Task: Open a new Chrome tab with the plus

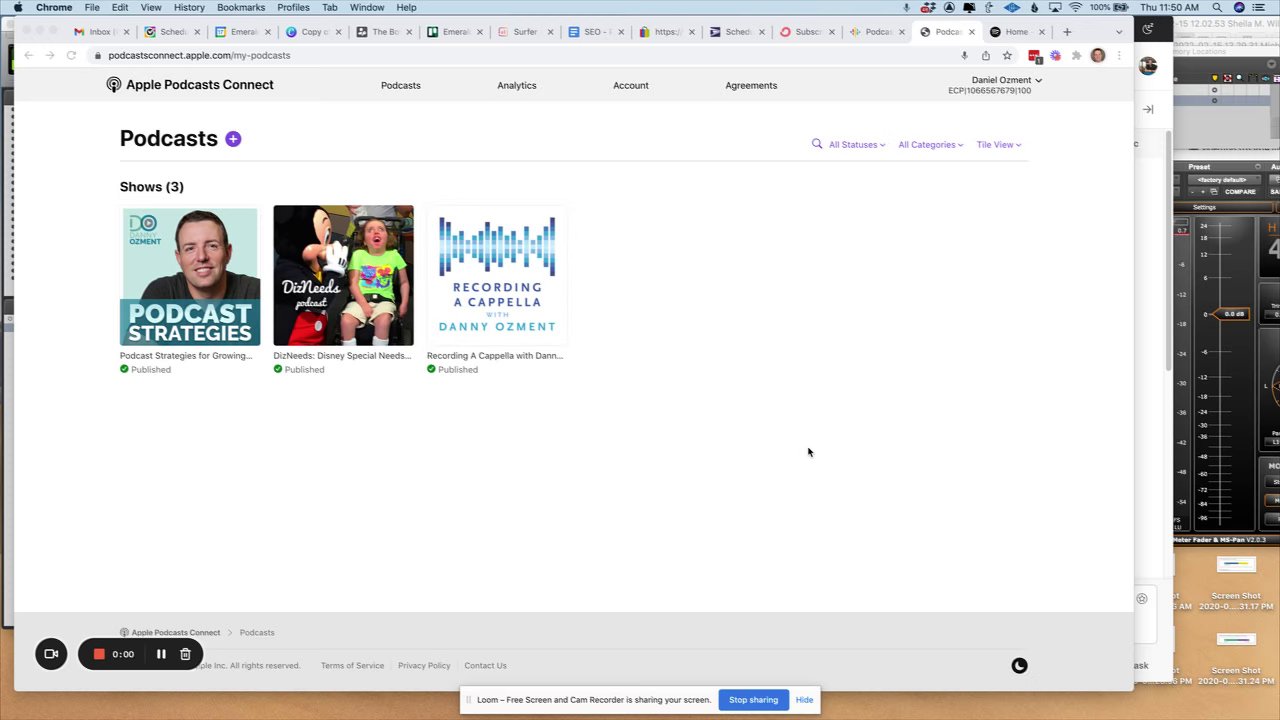Action: [x=1067, y=32]
